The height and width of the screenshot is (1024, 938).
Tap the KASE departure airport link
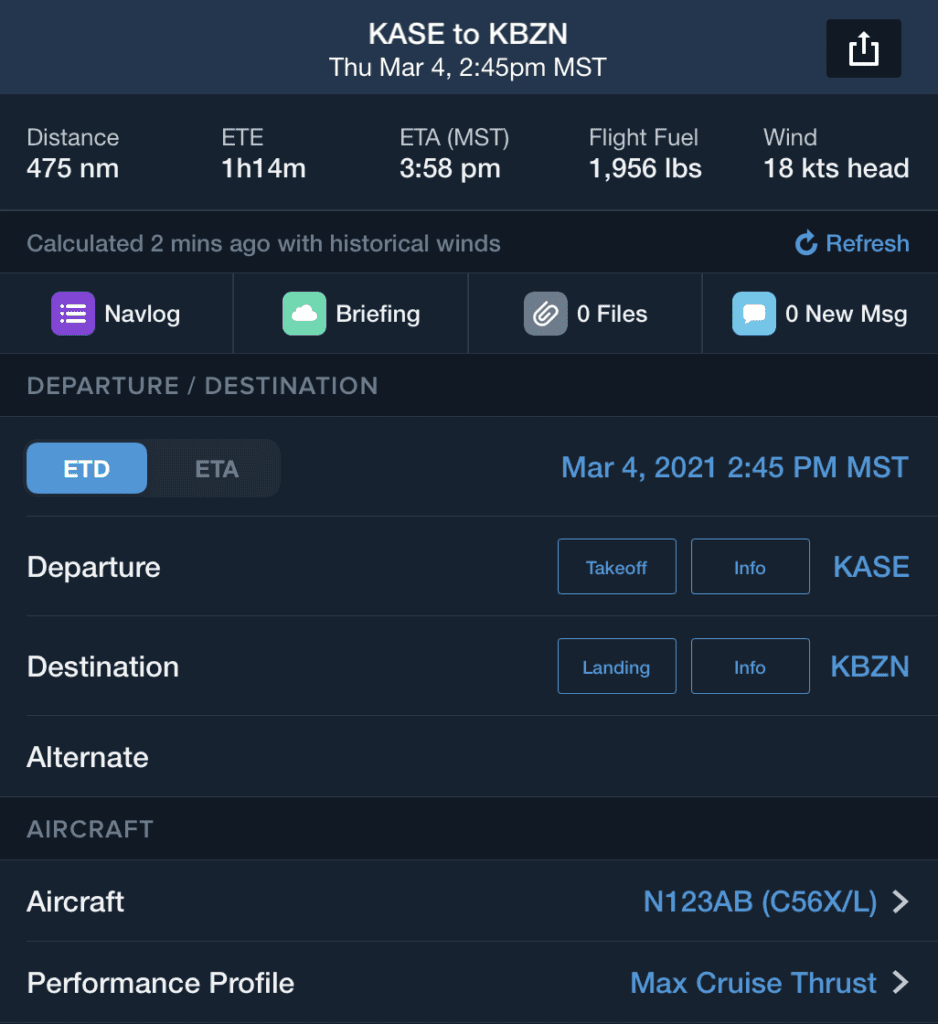tap(871, 567)
